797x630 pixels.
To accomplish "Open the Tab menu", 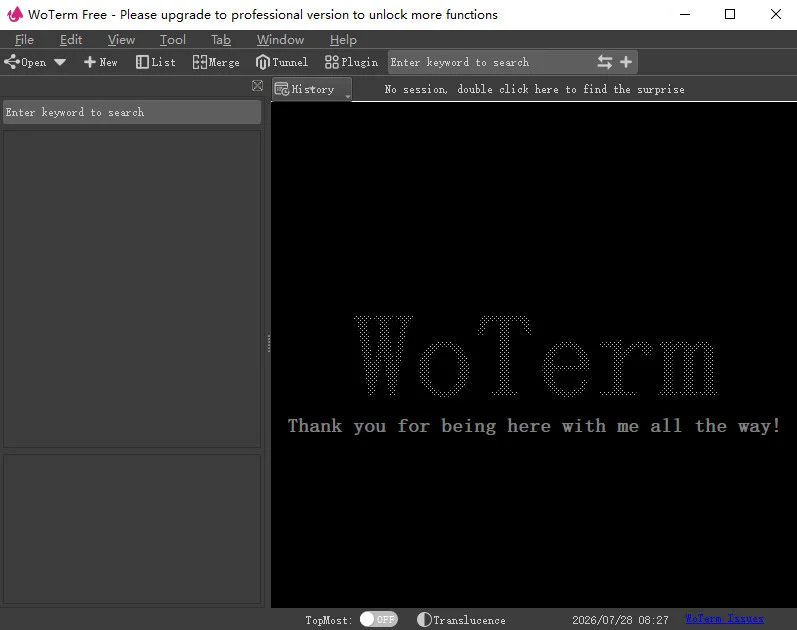I will pyautogui.click(x=221, y=40).
